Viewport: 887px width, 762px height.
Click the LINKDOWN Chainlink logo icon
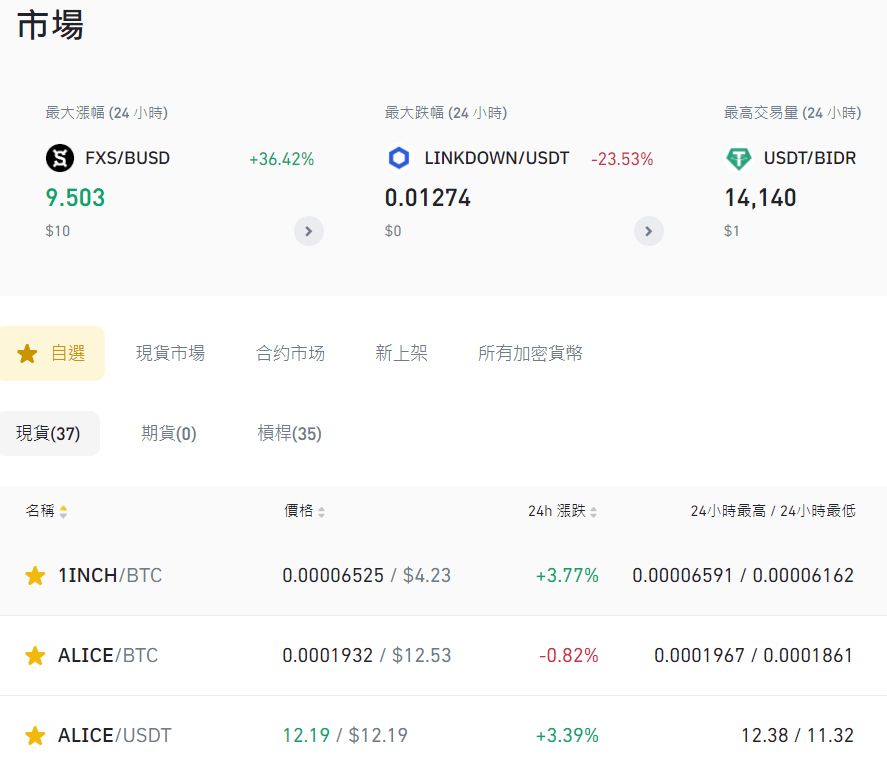pos(399,158)
